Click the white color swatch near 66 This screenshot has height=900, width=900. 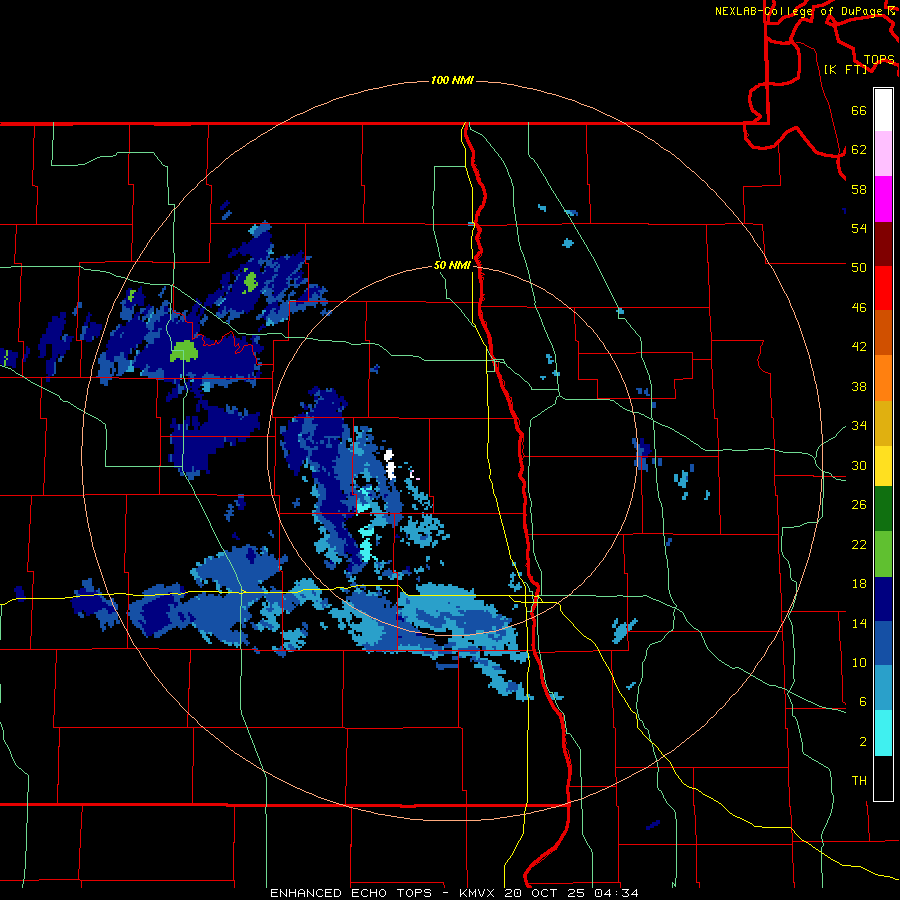(883, 110)
